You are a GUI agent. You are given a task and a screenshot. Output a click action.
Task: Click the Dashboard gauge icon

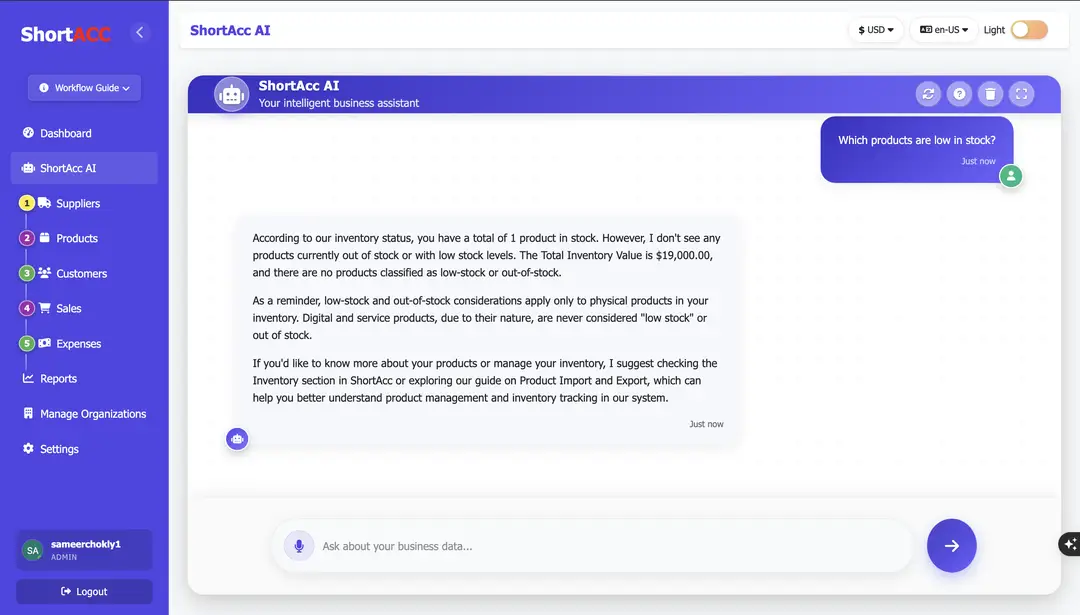[x=28, y=132]
